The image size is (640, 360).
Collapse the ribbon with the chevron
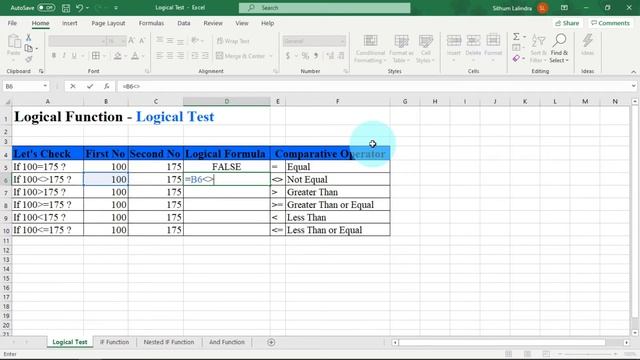[x=633, y=72]
